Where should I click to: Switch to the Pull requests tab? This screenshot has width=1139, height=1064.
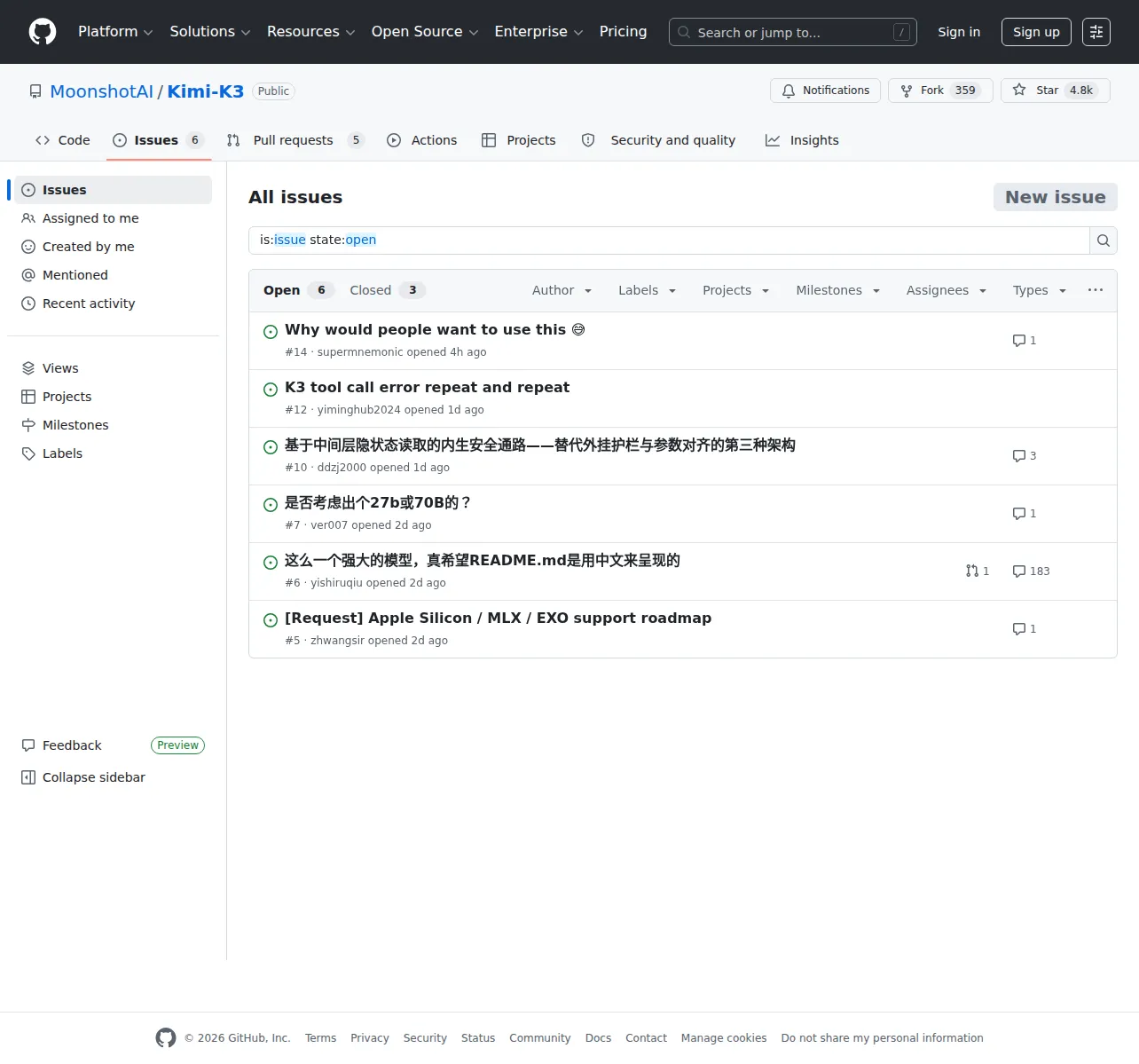coord(295,140)
